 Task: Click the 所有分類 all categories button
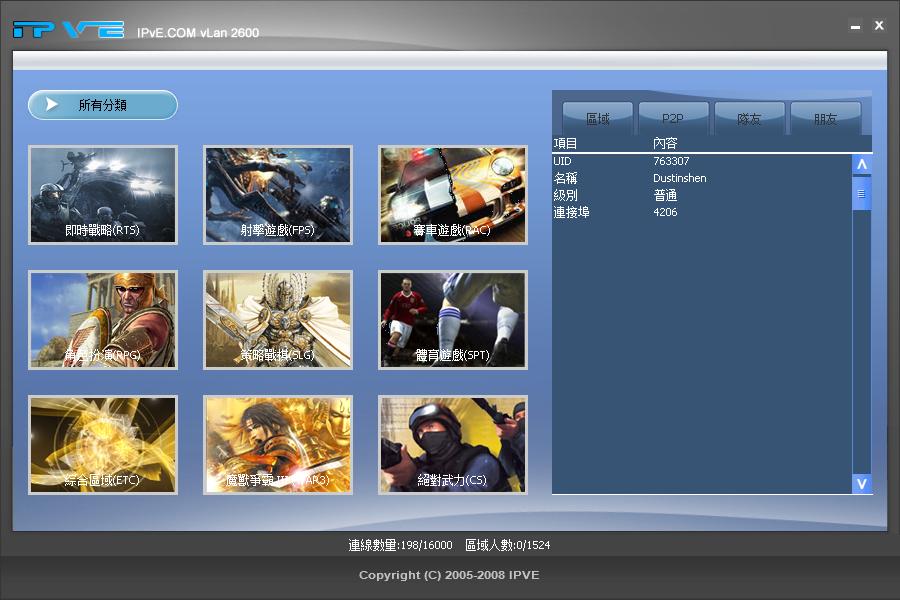(x=103, y=105)
